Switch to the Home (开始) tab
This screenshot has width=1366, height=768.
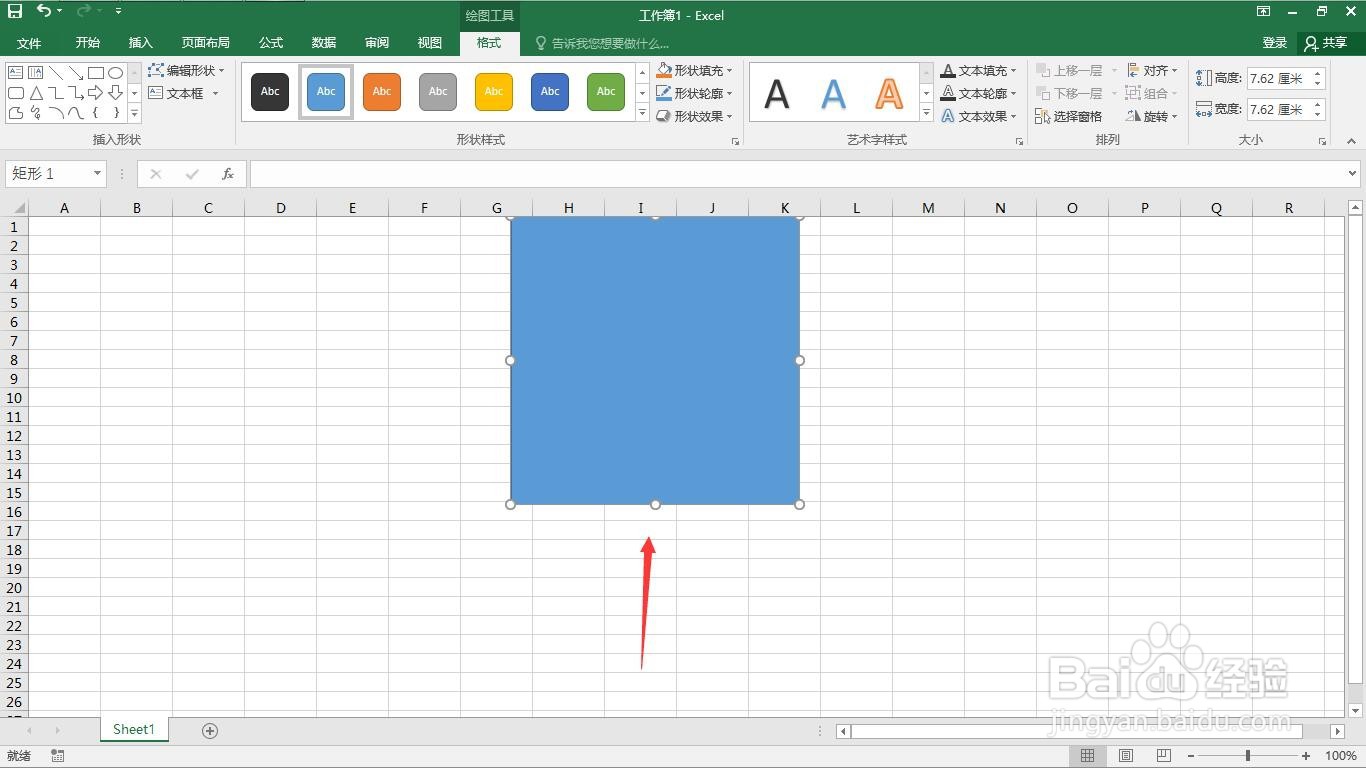coord(88,43)
